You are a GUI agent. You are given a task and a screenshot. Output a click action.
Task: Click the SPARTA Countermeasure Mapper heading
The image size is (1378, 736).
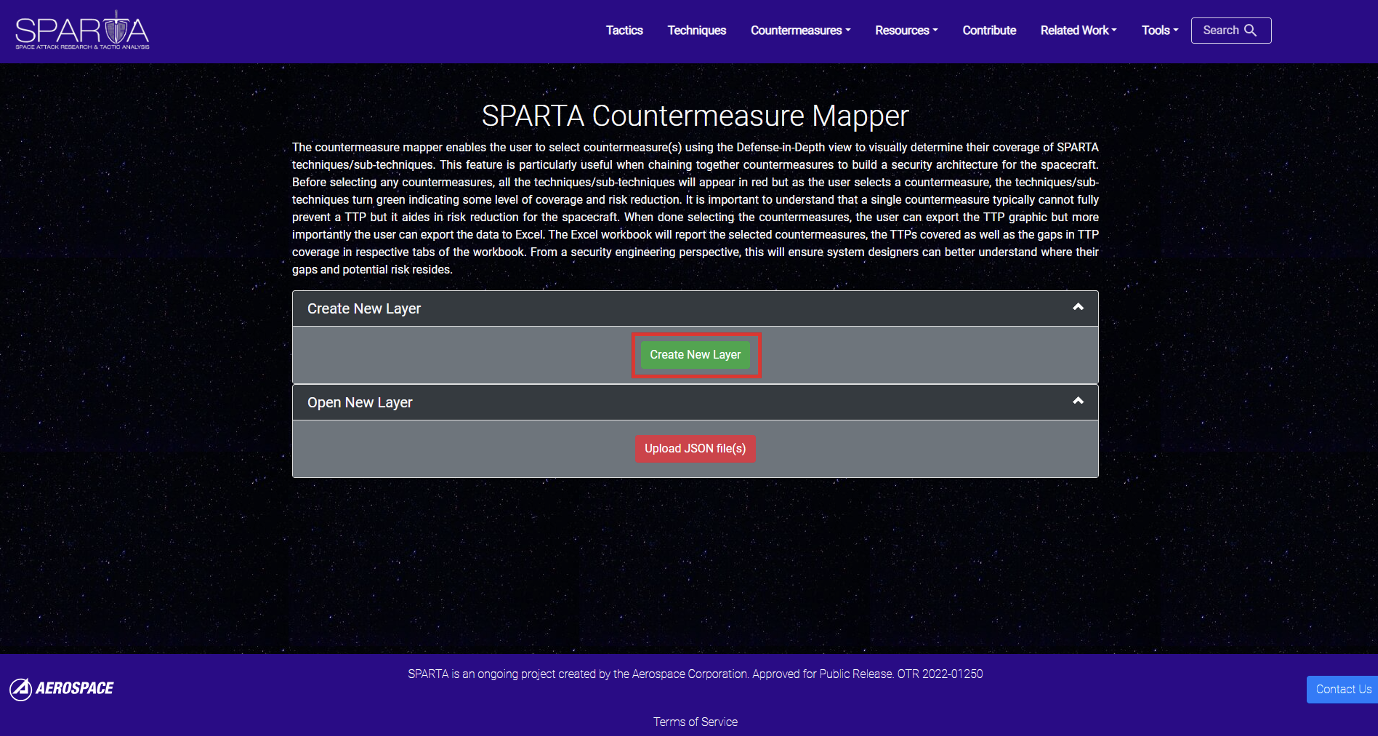click(695, 115)
